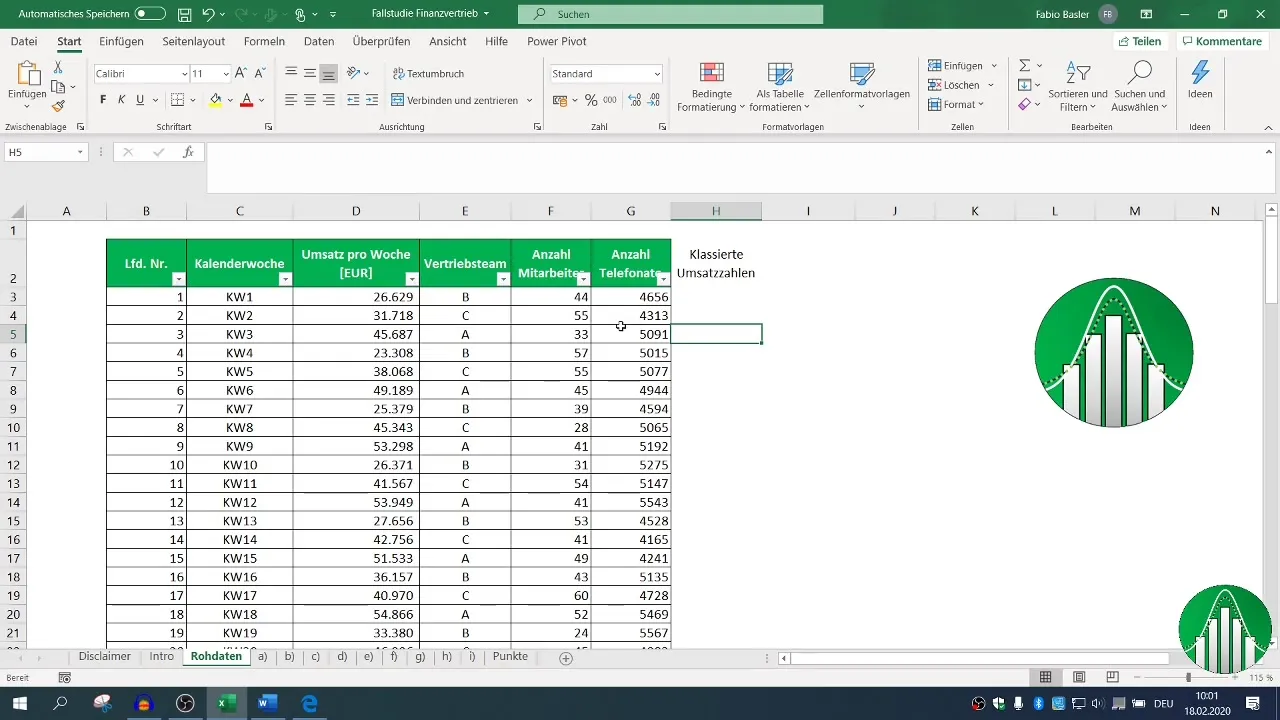This screenshot has height=720, width=1280.
Task: Open the Datei menu
Action: [x=24, y=41]
